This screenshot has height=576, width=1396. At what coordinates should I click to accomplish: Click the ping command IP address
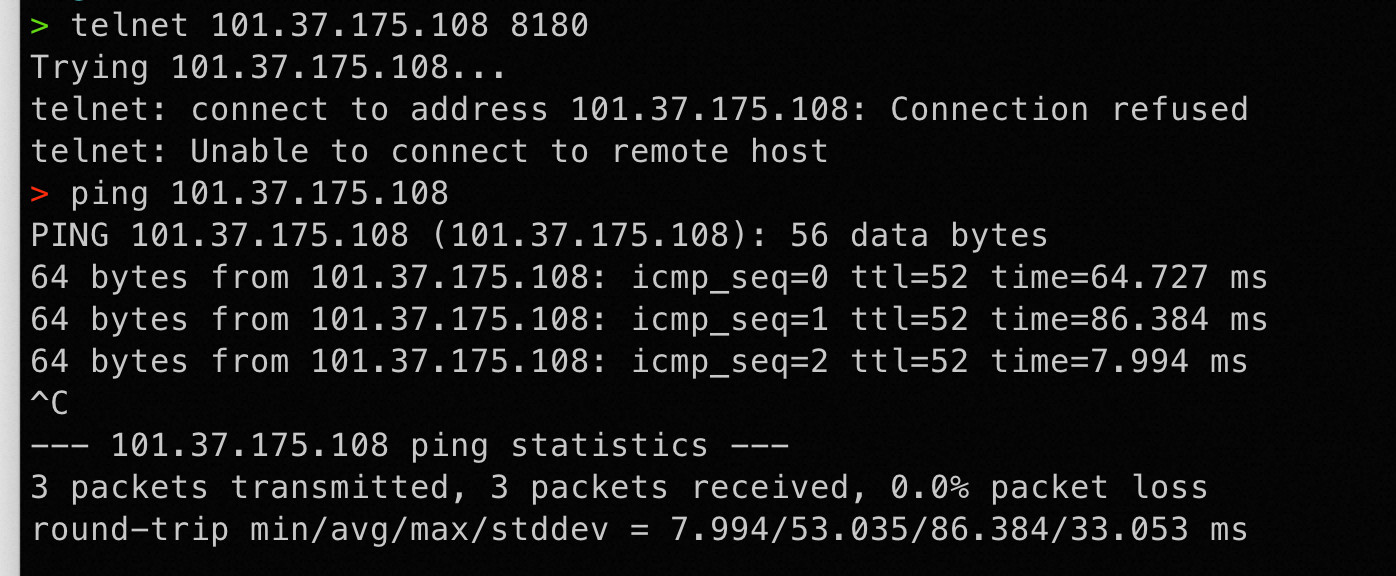309,193
